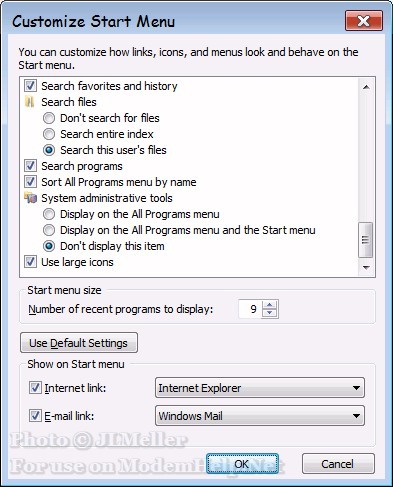Select Don't search for files
Screen dimensions: 393x487
click(x=49, y=118)
